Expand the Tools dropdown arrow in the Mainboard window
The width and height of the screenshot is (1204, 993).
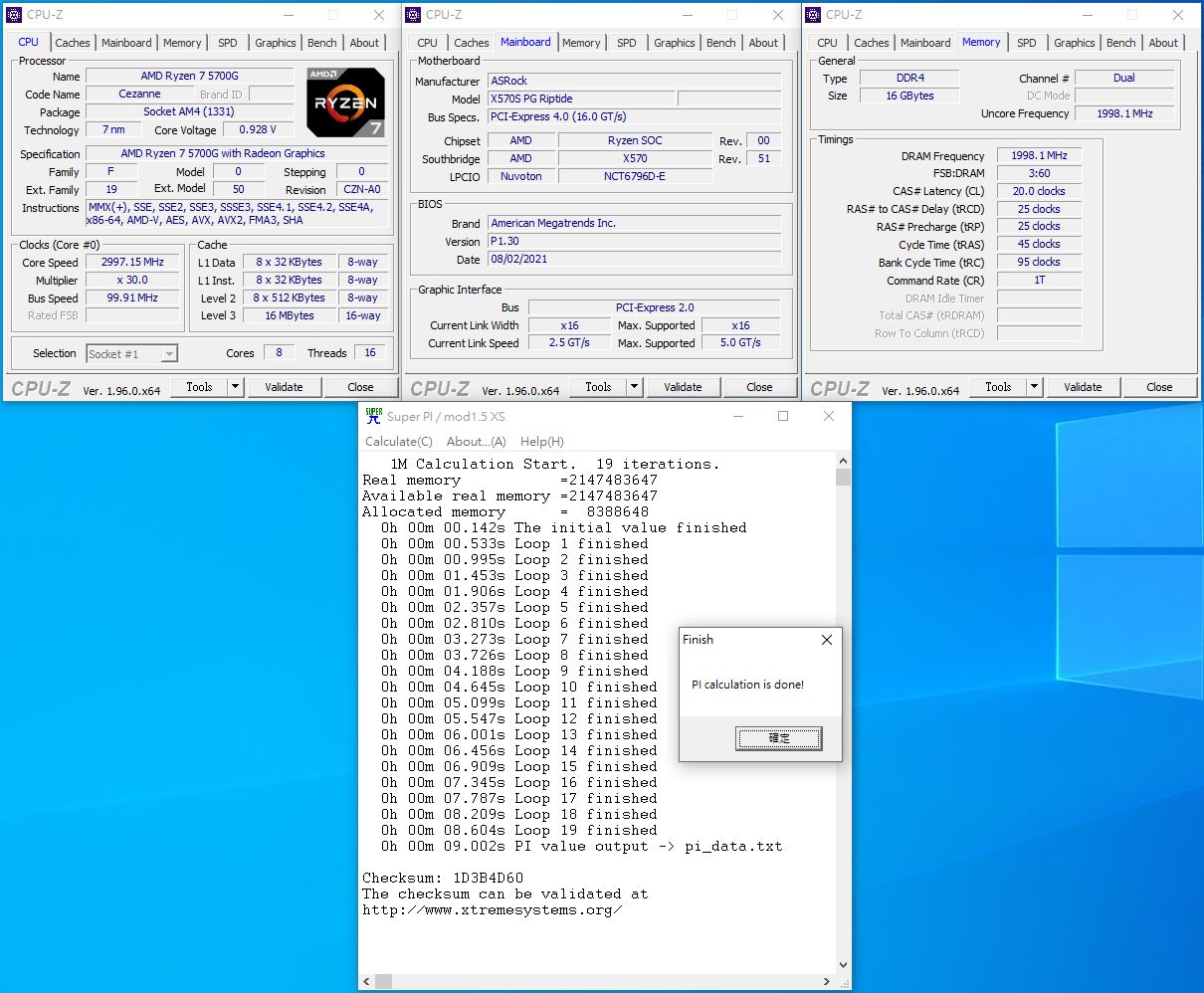635,387
